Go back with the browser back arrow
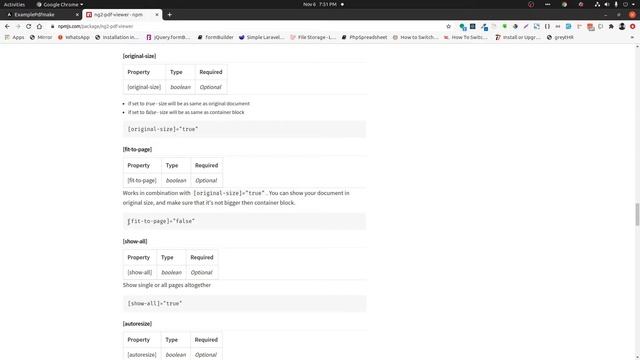 point(7,26)
